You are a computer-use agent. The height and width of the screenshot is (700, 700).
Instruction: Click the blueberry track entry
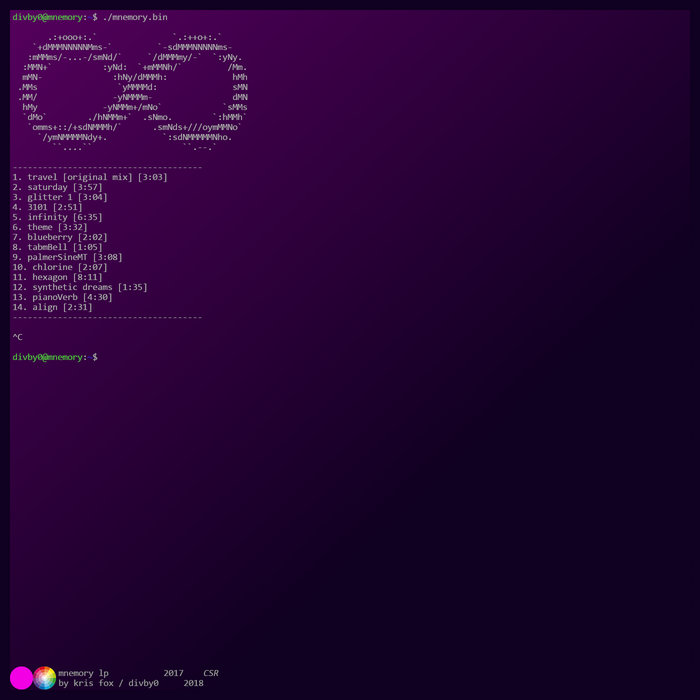click(x=59, y=237)
